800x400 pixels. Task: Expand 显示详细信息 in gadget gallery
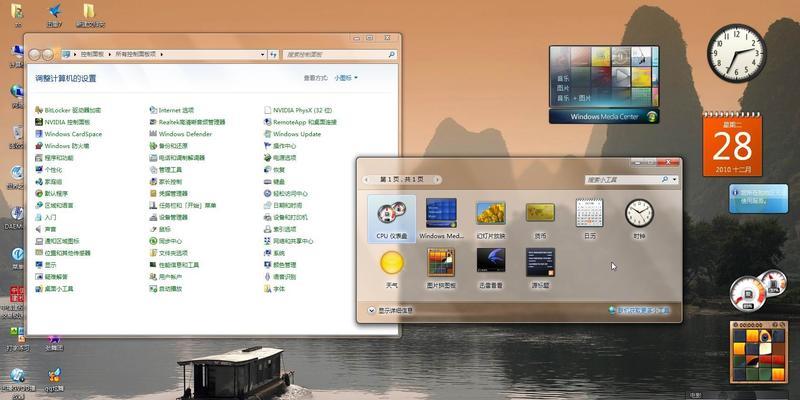tap(390, 310)
